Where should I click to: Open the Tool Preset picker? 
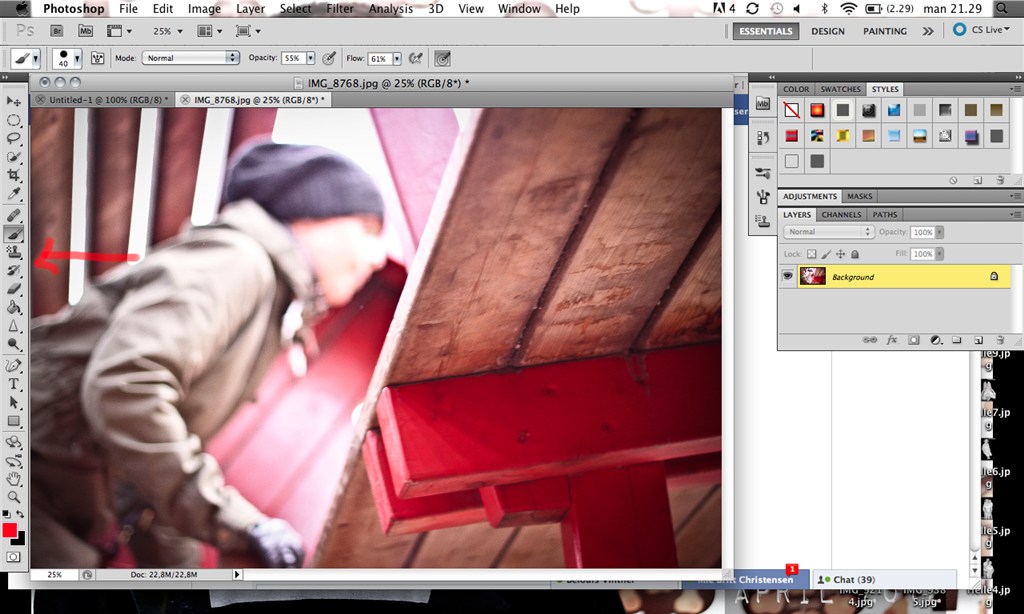[25, 58]
